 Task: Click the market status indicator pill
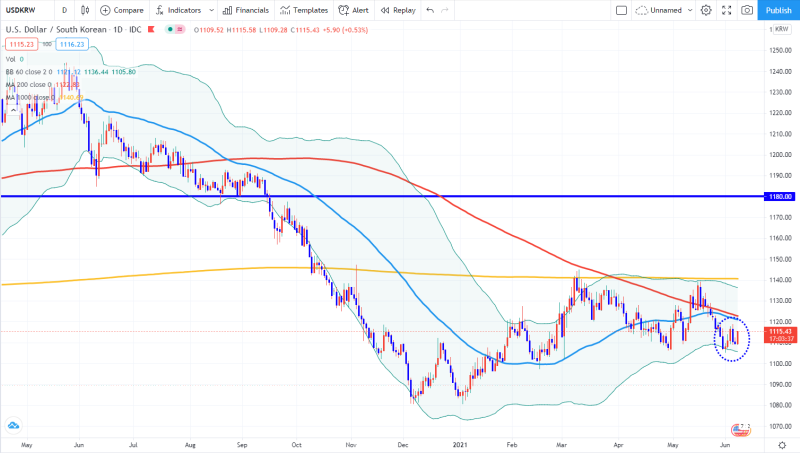pos(175,30)
